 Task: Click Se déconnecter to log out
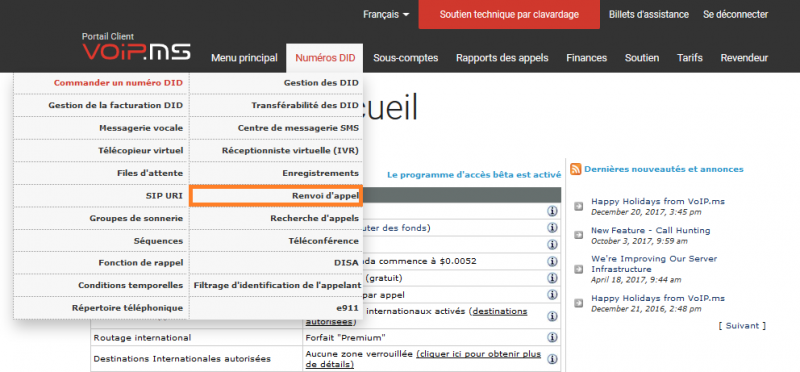(735, 15)
